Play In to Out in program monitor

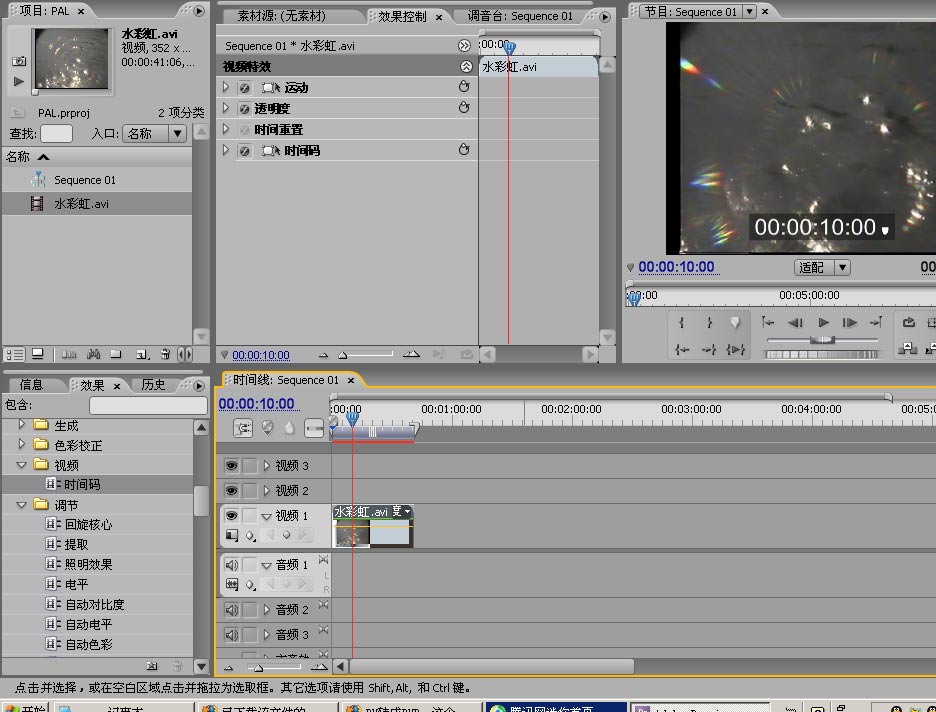coord(735,350)
